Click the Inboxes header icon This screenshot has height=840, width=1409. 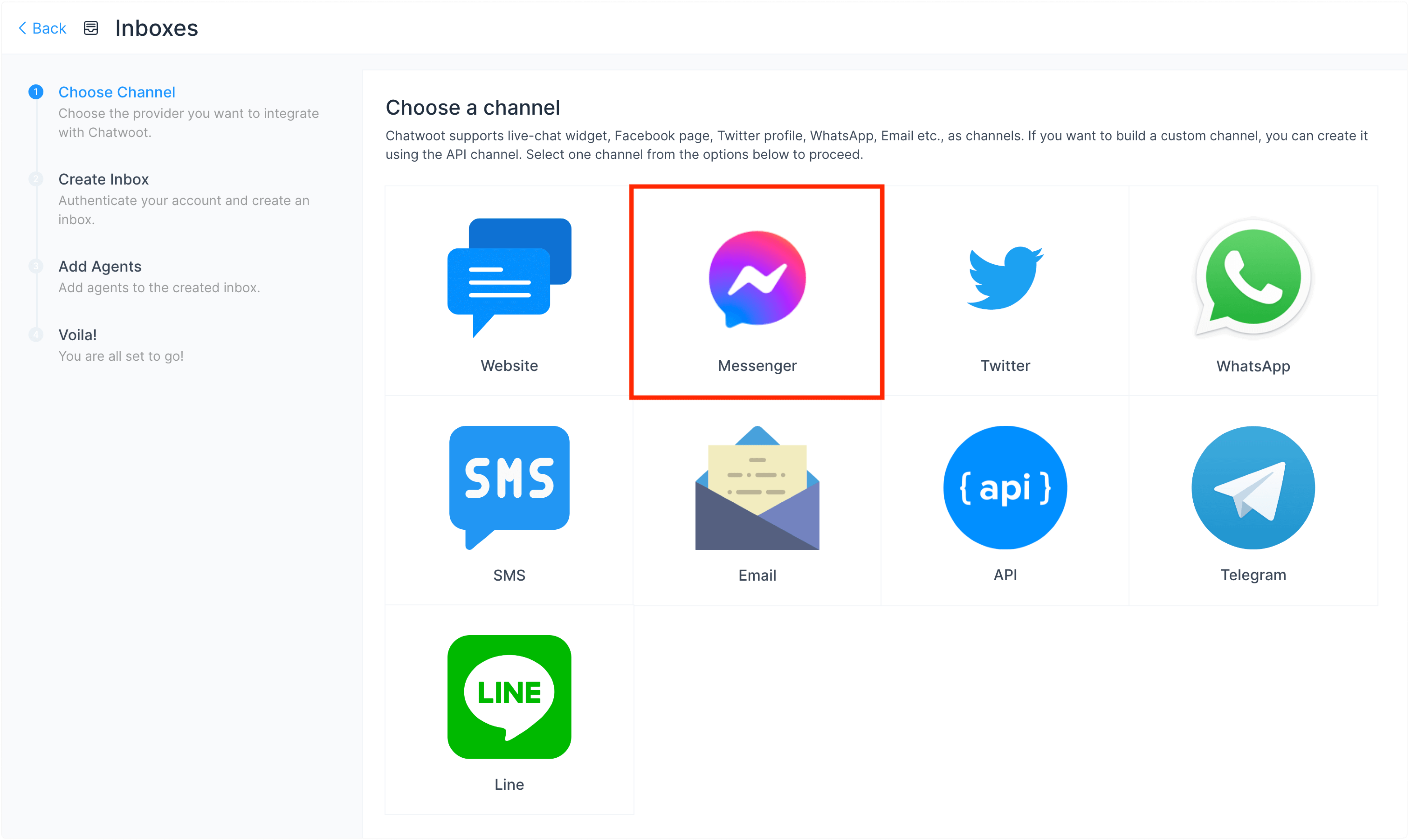click(x=90, y=28)
